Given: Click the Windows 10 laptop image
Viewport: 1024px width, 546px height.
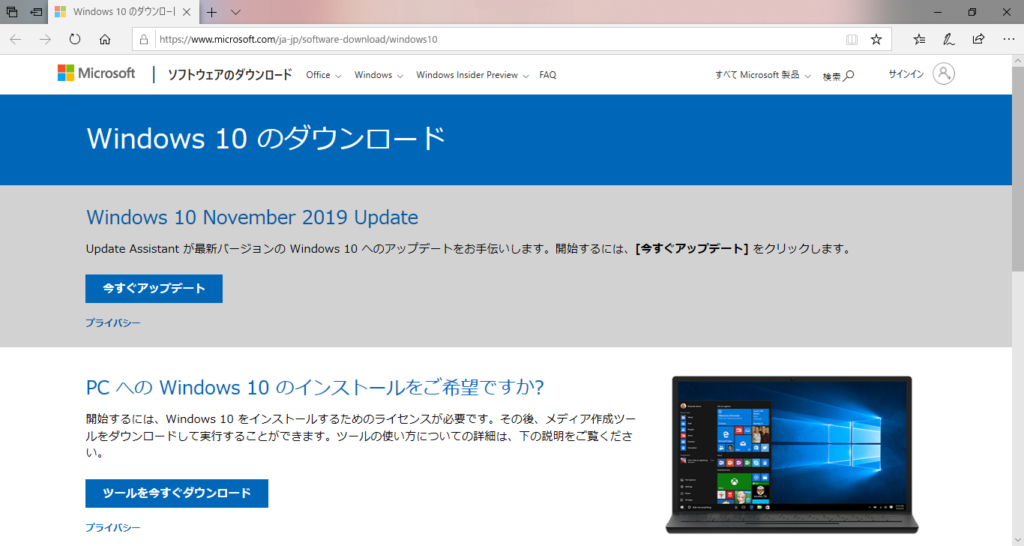Looking at the screenshot, I should (792, 455).
